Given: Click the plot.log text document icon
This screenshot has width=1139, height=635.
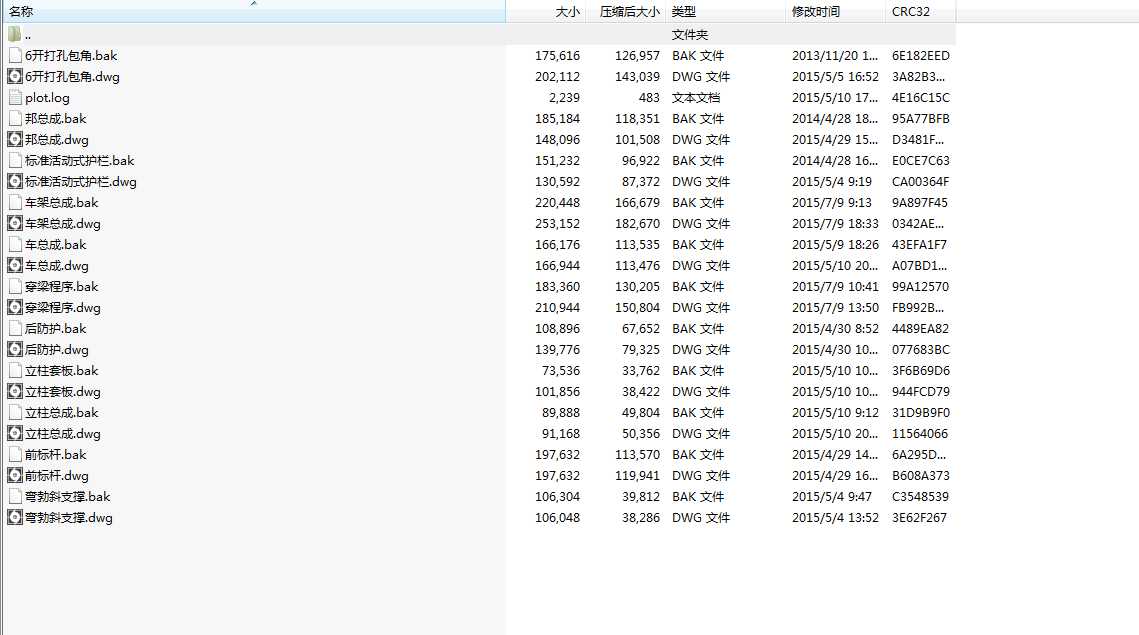Looking at the screenshot, I should pos(15,97).
